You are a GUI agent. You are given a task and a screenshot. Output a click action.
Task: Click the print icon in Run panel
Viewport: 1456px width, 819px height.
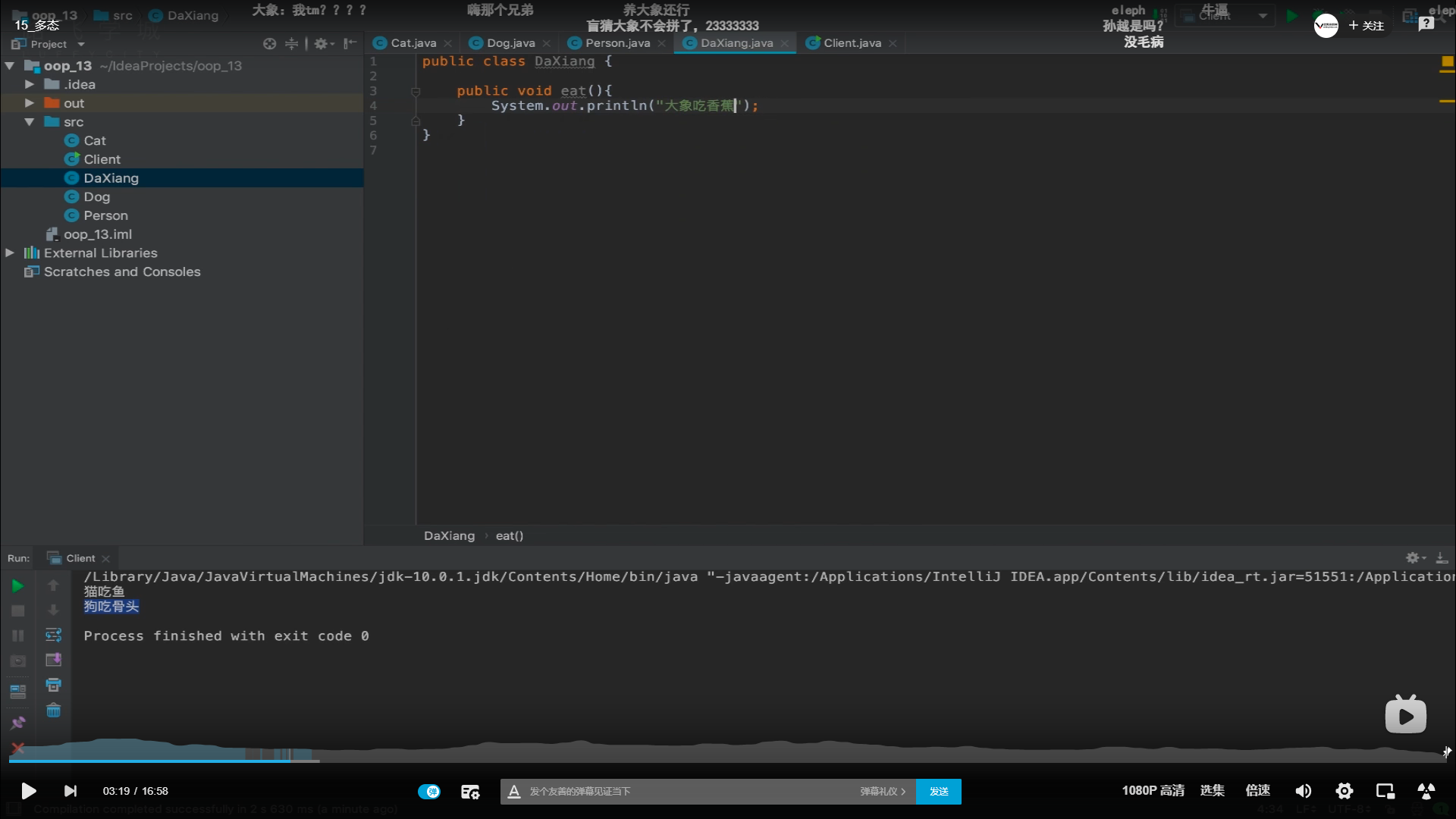[53, 685]
